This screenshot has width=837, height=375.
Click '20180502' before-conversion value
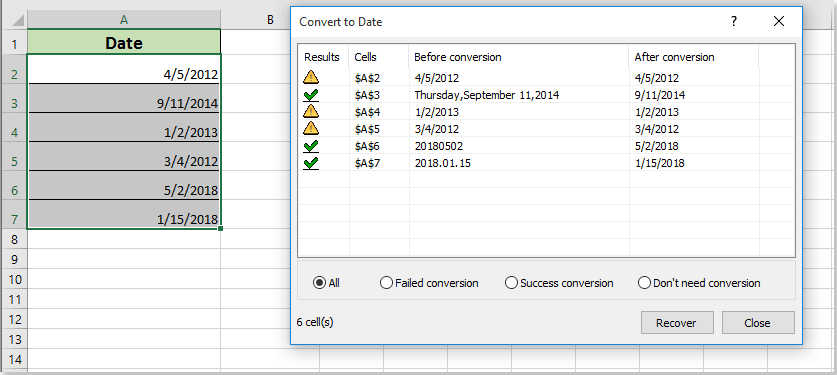coord(438,146)
